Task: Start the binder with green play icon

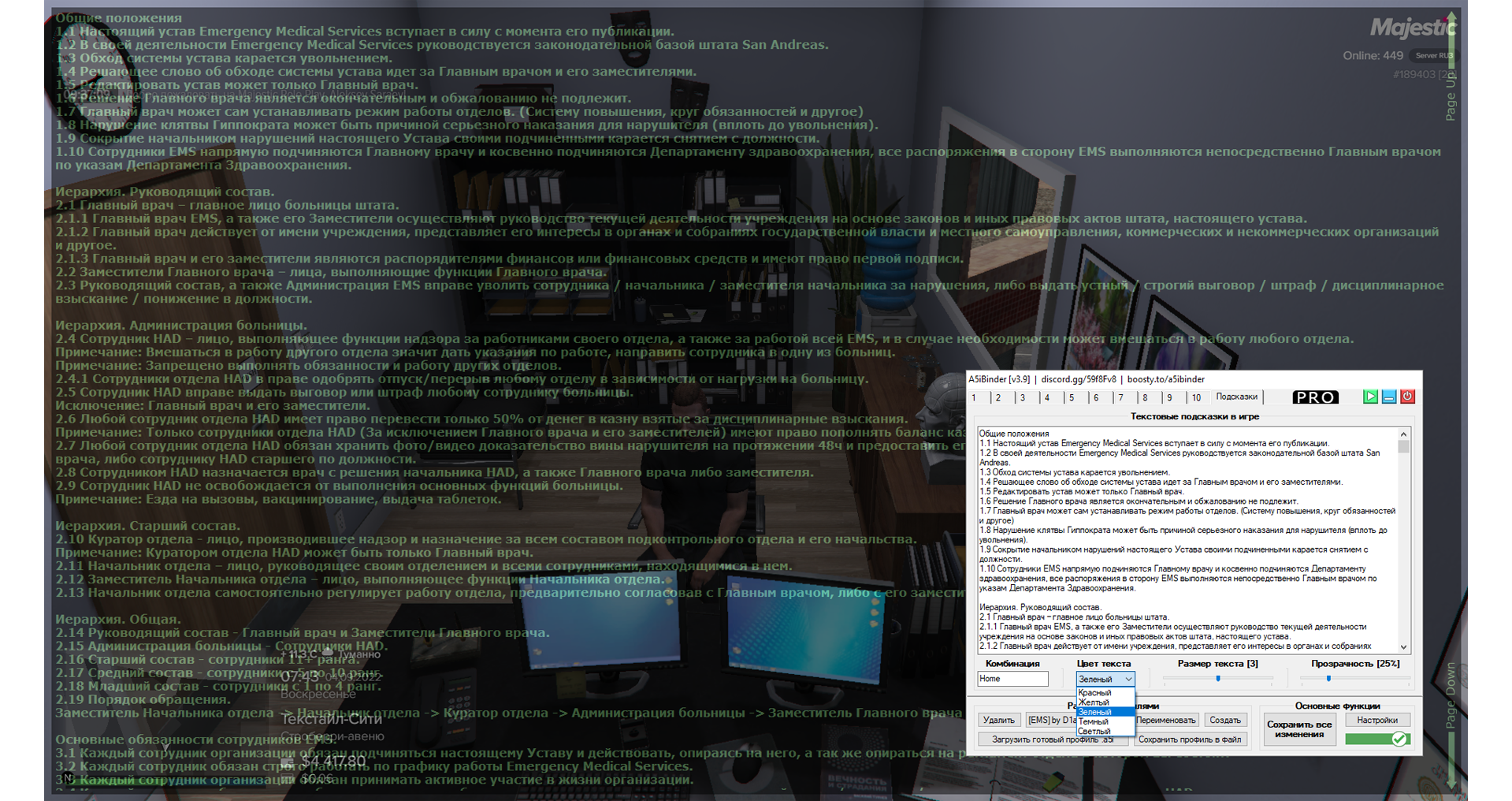Action: pos(1371,397)
